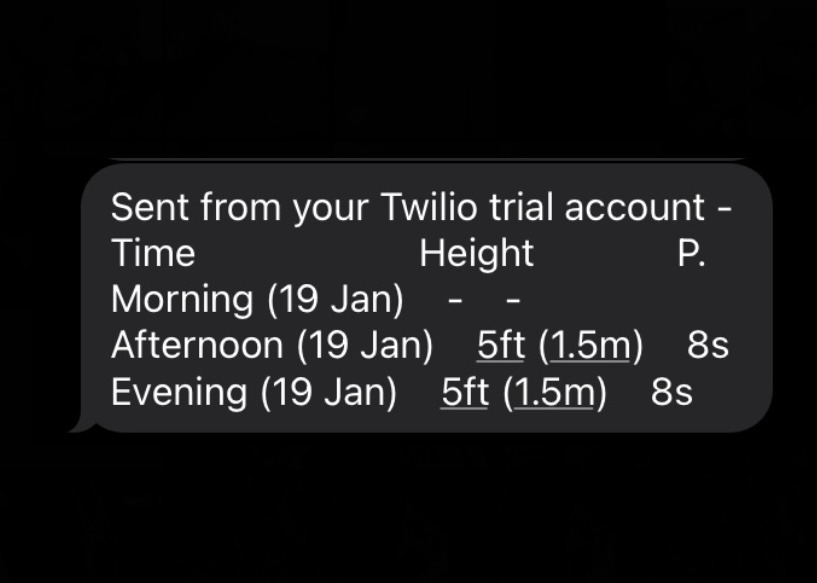The width and height of the screenshot is (817, 583).
Task: Click the word Sent starting the message
Action: (x=150, y=207)
